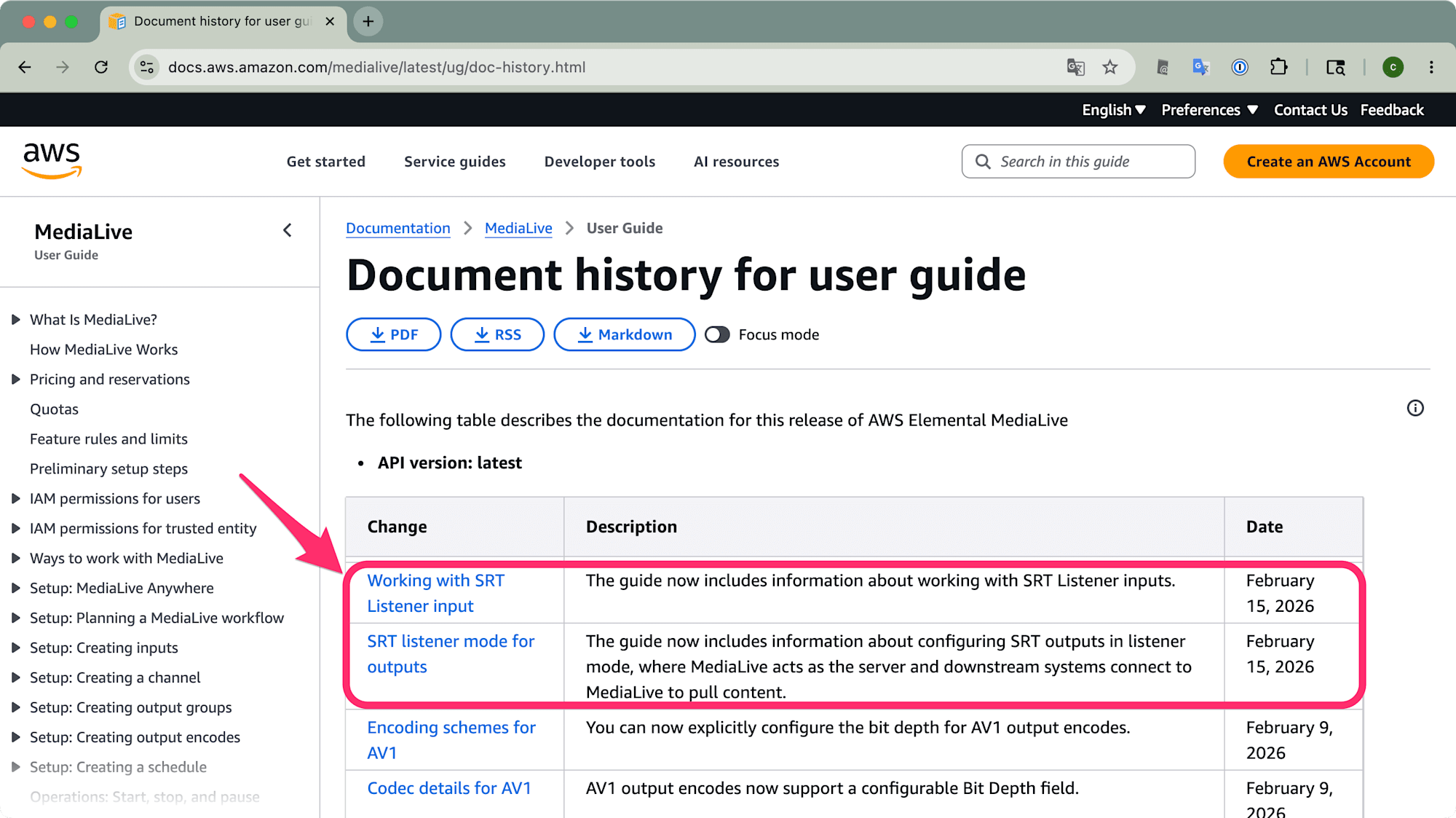Open Preliminary setup steps page

(108, 469)
